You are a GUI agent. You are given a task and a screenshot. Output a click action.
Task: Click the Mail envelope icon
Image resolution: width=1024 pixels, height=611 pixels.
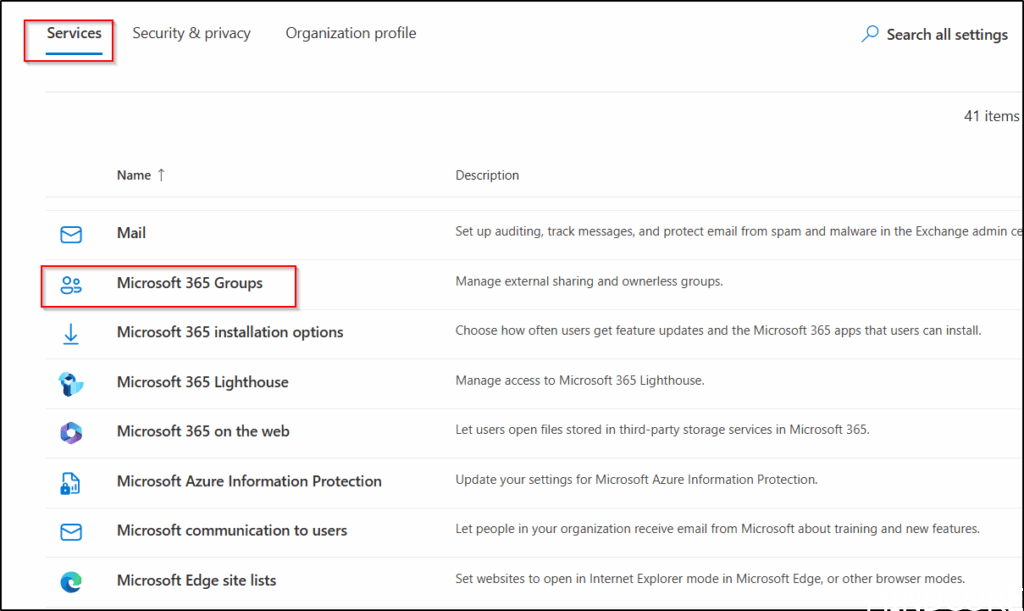click(71, 234)
